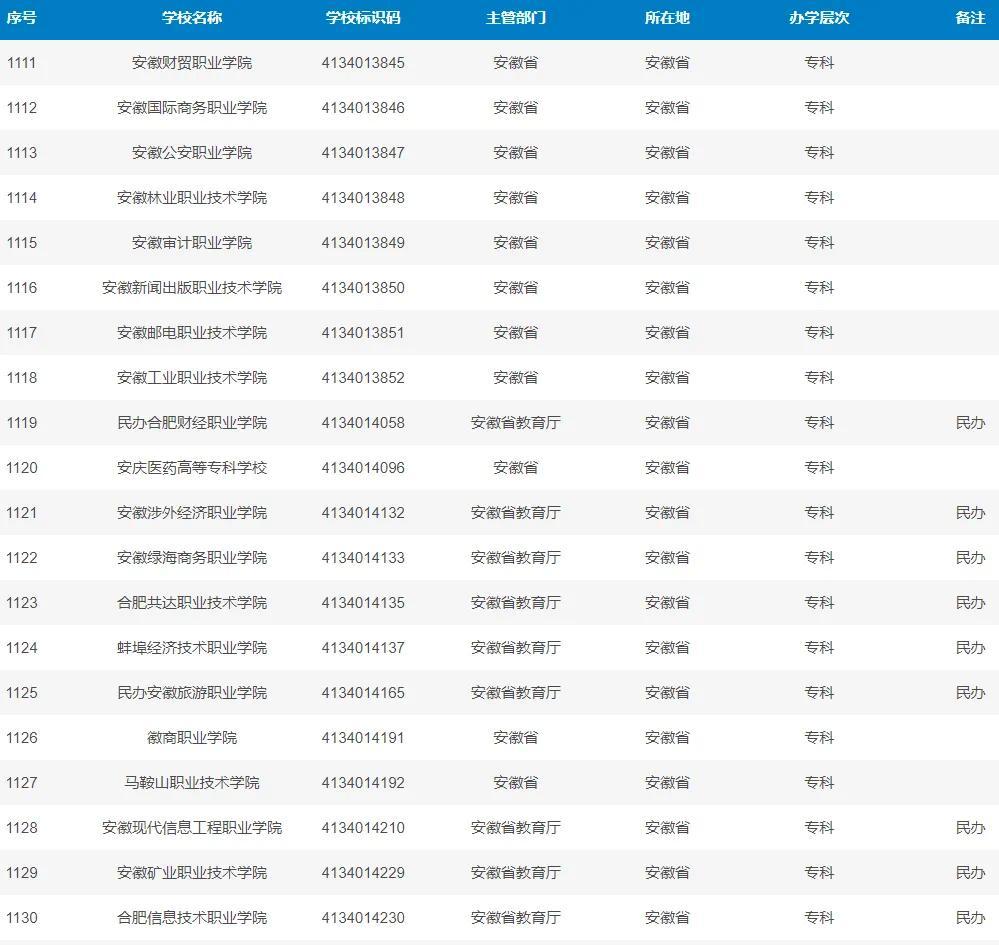This screenshot has height=945, width=999.
Task: Select school name 合肥信息技术职业学院
Action: [x=192, y=918]
